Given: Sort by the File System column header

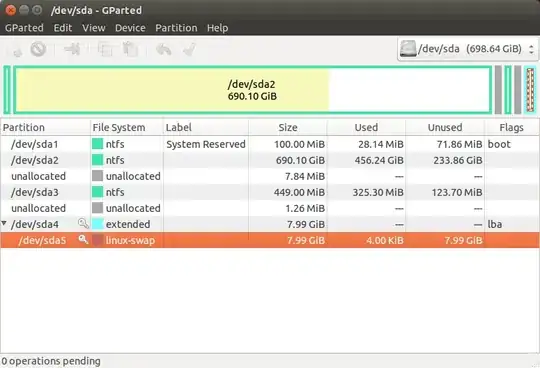Looking at the screenshot, I should [x=127, y=127].
